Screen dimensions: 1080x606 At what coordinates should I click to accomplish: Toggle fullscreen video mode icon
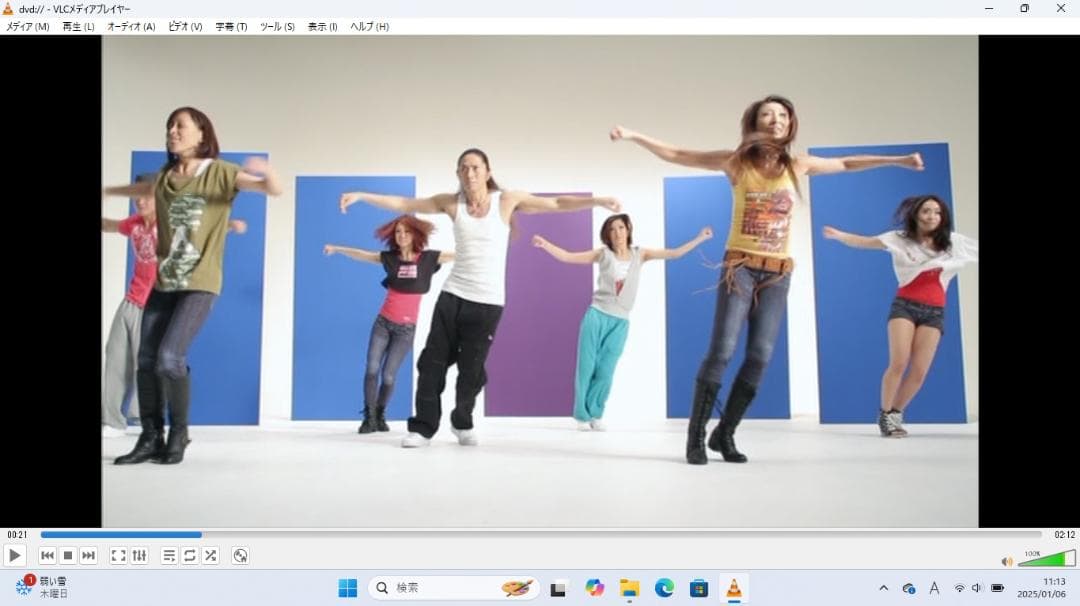pos(118,555)
